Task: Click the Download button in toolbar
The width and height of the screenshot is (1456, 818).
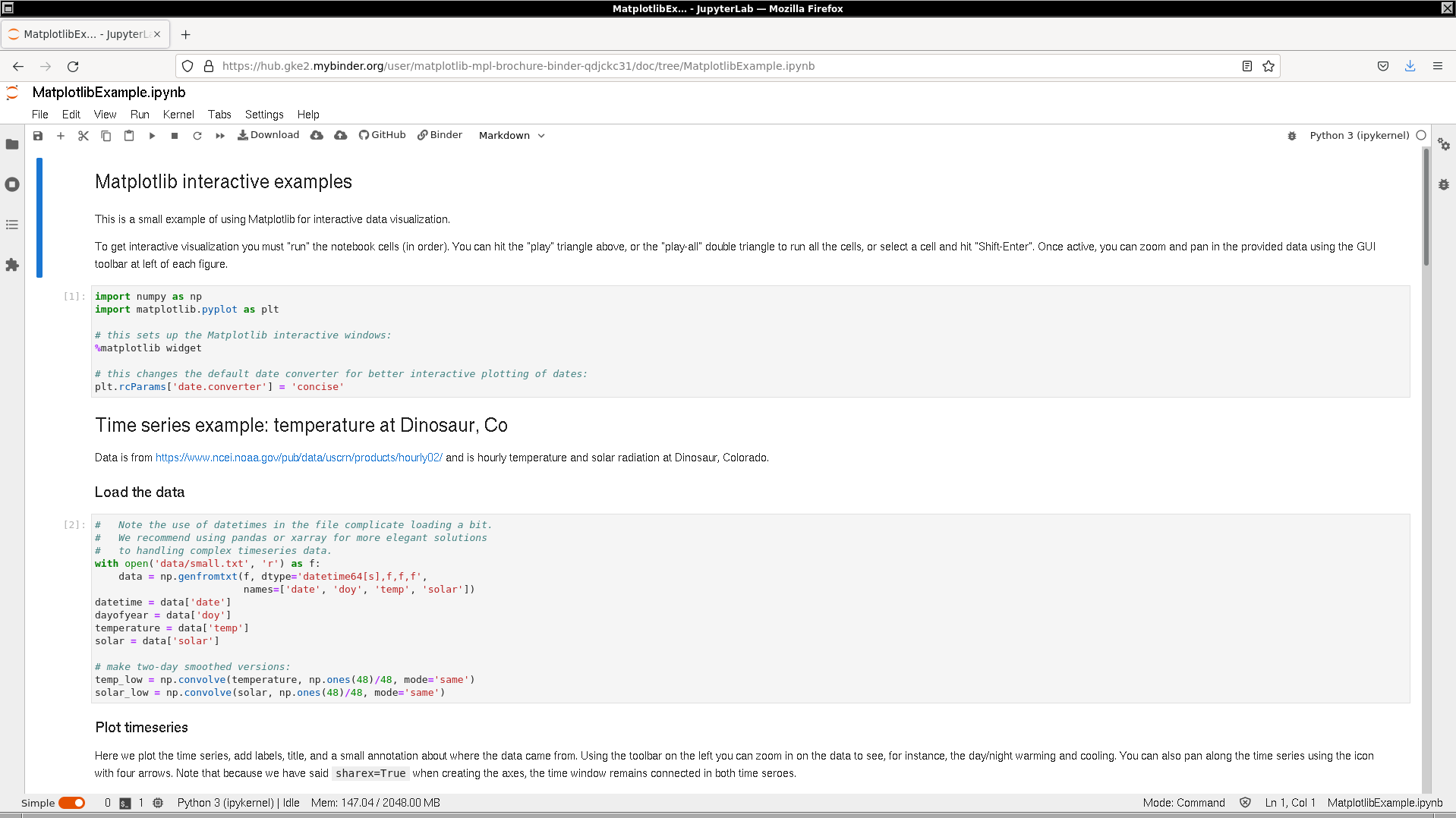Action: point(269,135)
